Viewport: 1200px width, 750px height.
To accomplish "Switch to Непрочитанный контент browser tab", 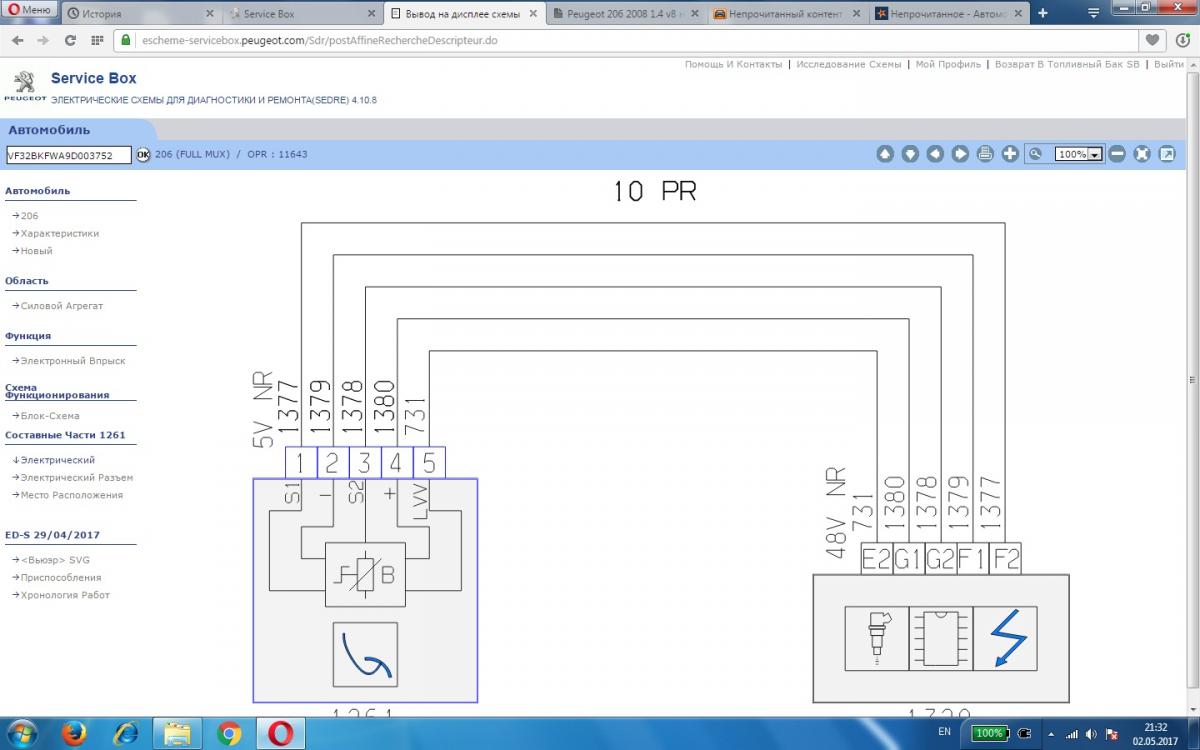I will coord(787,14).
